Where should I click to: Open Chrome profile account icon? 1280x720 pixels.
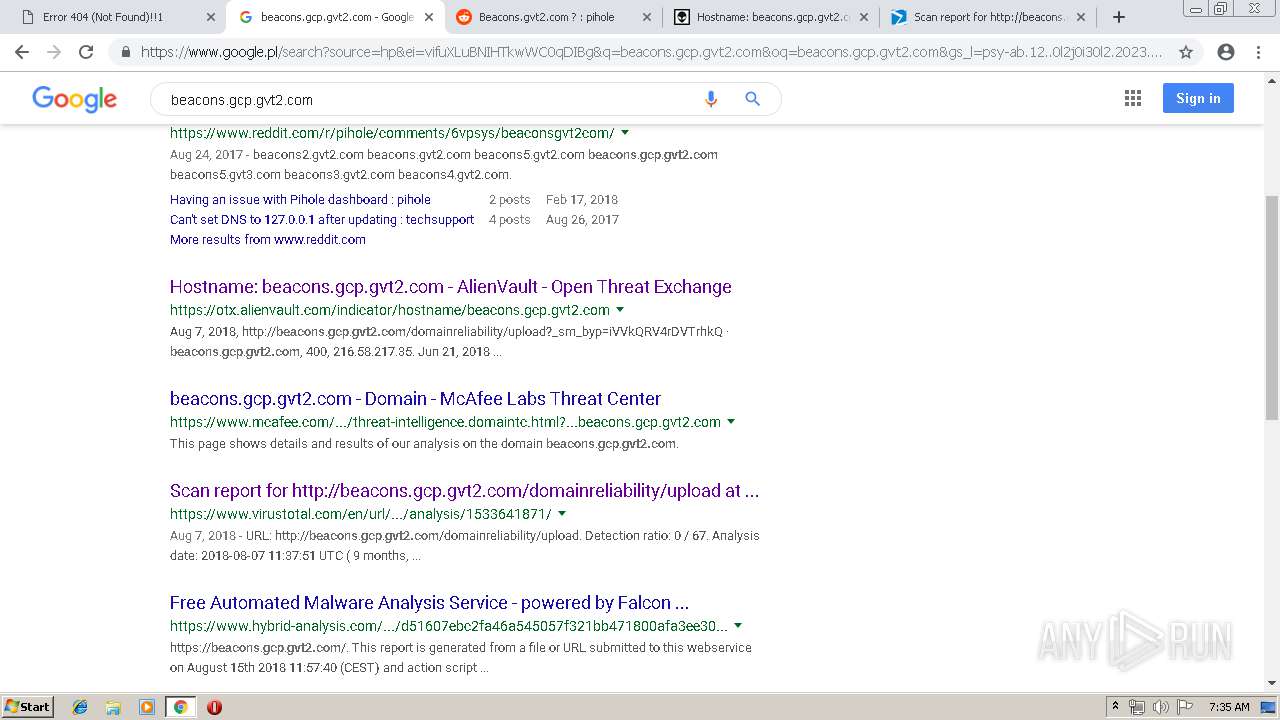click(1226, 52)
